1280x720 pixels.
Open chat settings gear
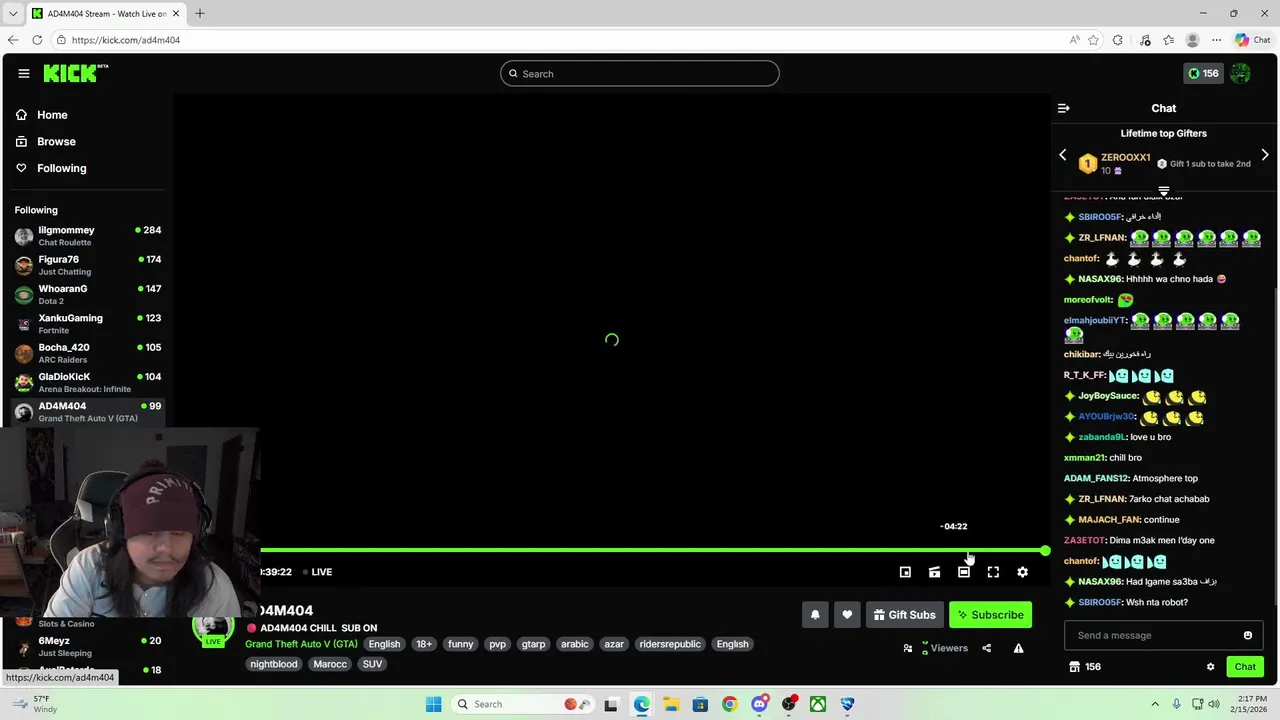click(x=1210, y=667)
